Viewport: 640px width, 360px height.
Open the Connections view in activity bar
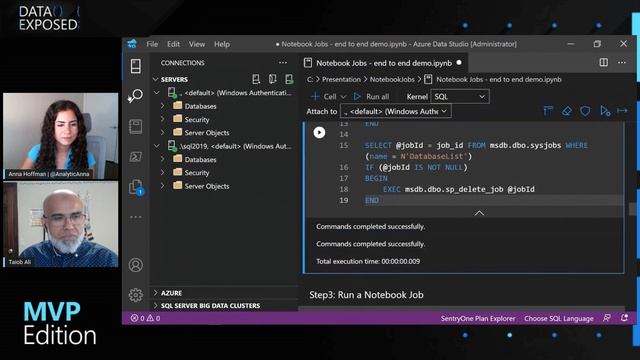(136, 66)
